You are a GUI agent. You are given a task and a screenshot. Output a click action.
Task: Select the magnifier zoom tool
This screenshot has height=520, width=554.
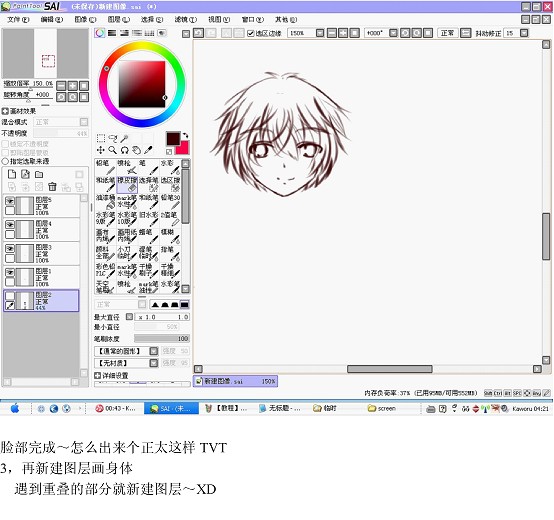[113, 150]
